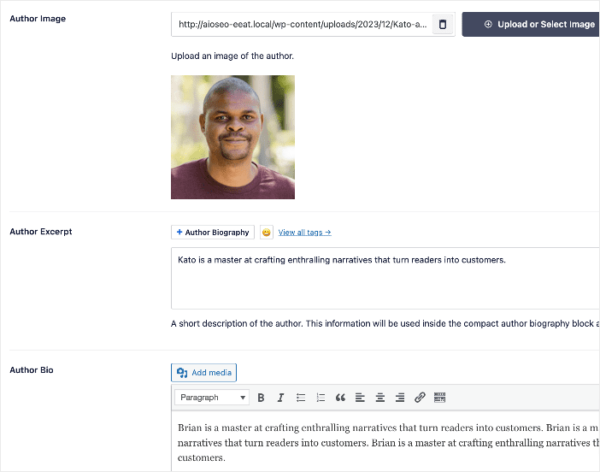This screenshot has width=600, height=472.
Task: Click the trash icon in image URL field
Action: pos(442,24)
